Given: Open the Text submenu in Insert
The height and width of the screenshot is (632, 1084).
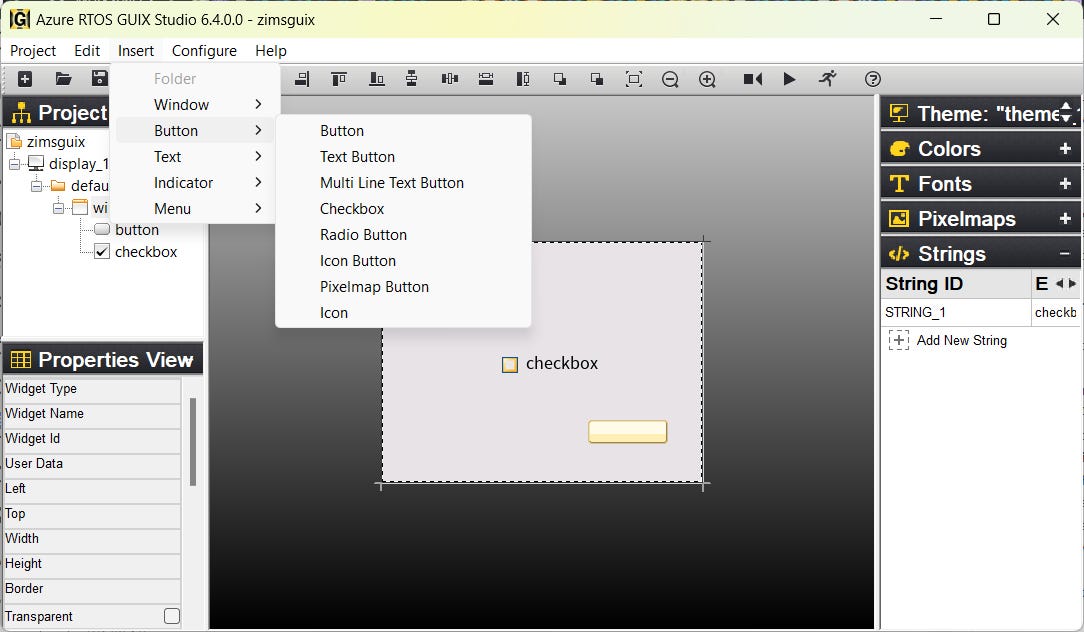Looking at the screenshot, I should pyautogui.click(x=196, y=157).
